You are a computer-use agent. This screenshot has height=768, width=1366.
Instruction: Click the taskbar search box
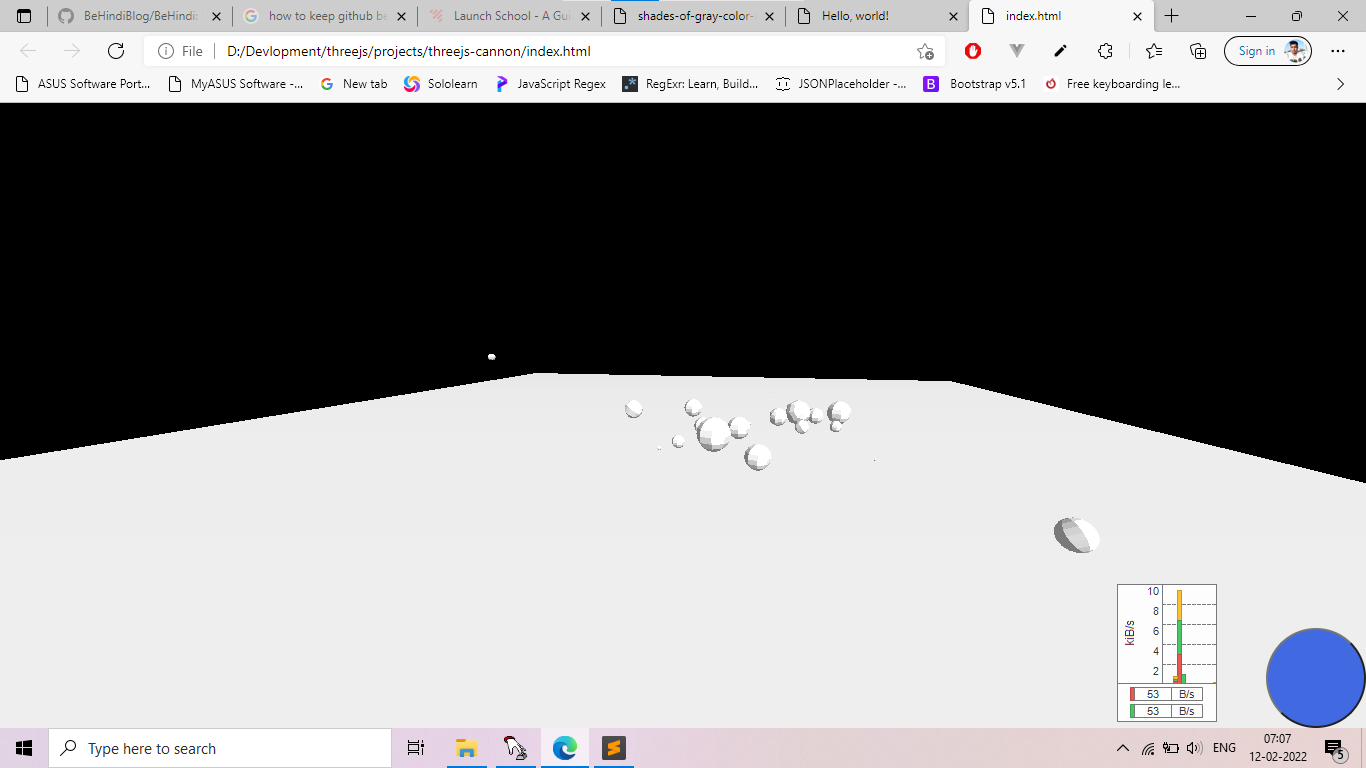pos(220,748)
